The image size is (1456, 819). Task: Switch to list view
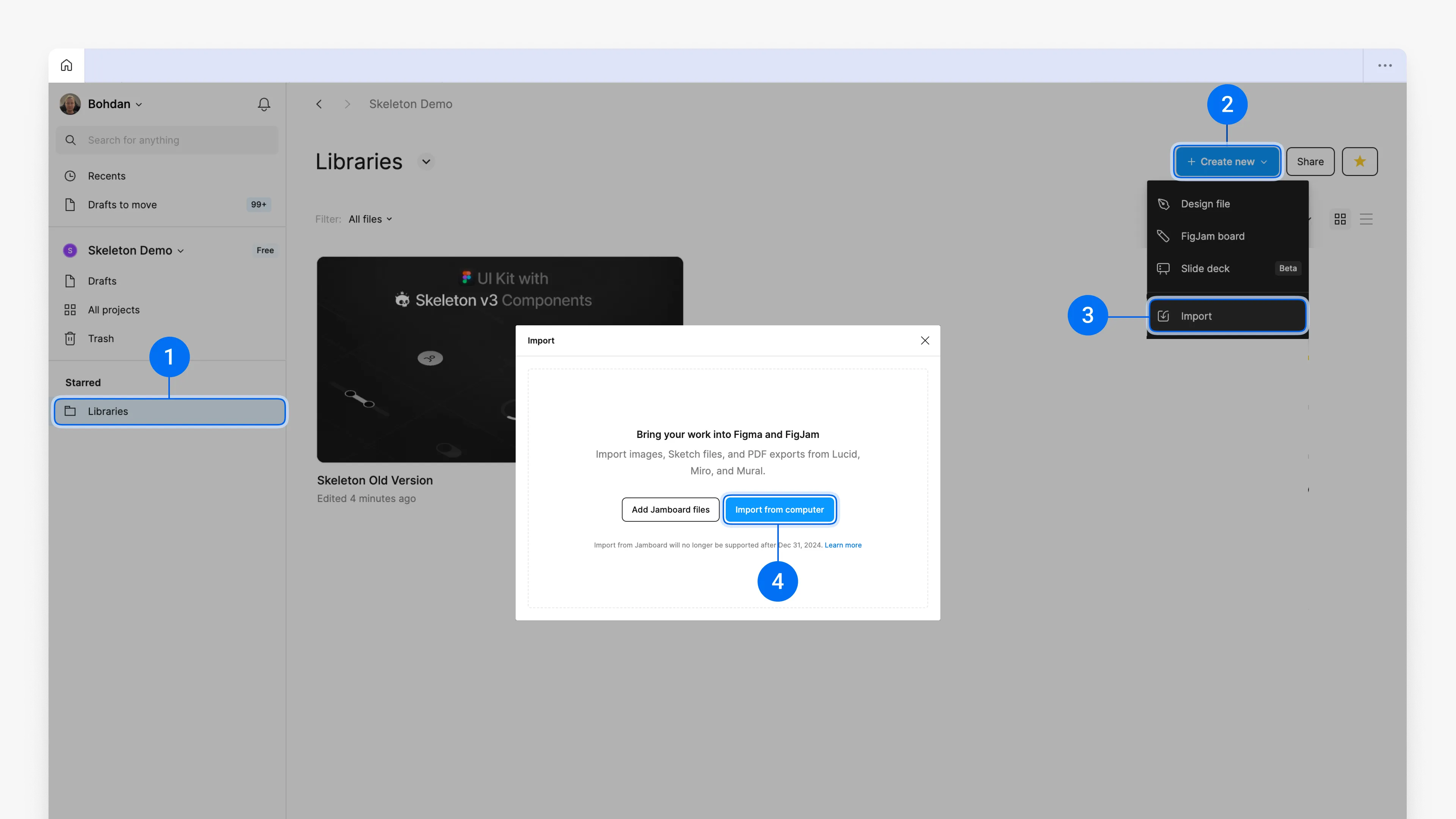[x=1366, y=219]
